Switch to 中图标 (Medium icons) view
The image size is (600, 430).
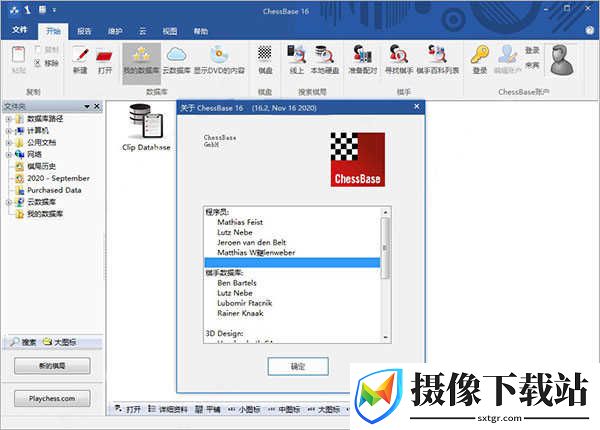click(284, 409)
